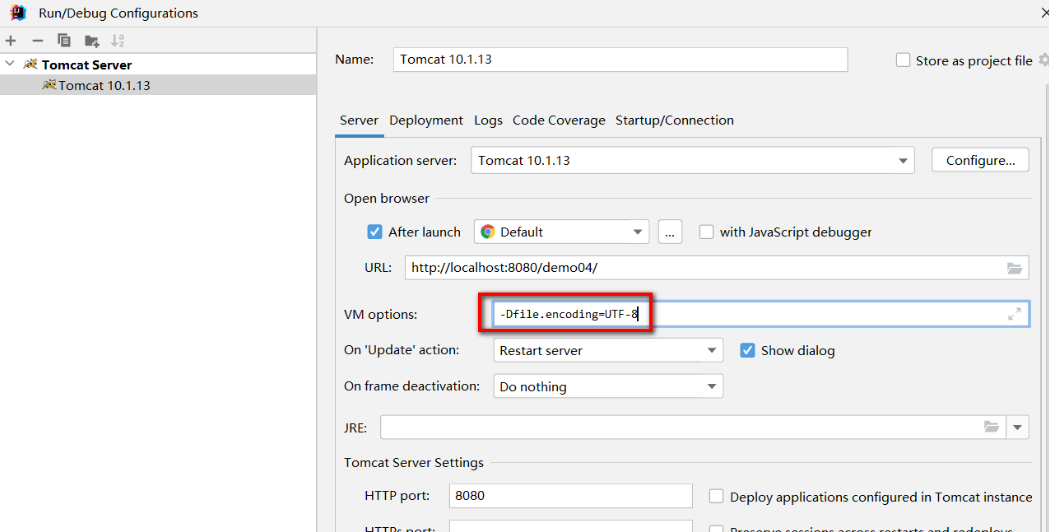Click the folder icon in the URL field
This screenshot has width=1049, height=532.
pyautogui.click(x=1015, y=268)
